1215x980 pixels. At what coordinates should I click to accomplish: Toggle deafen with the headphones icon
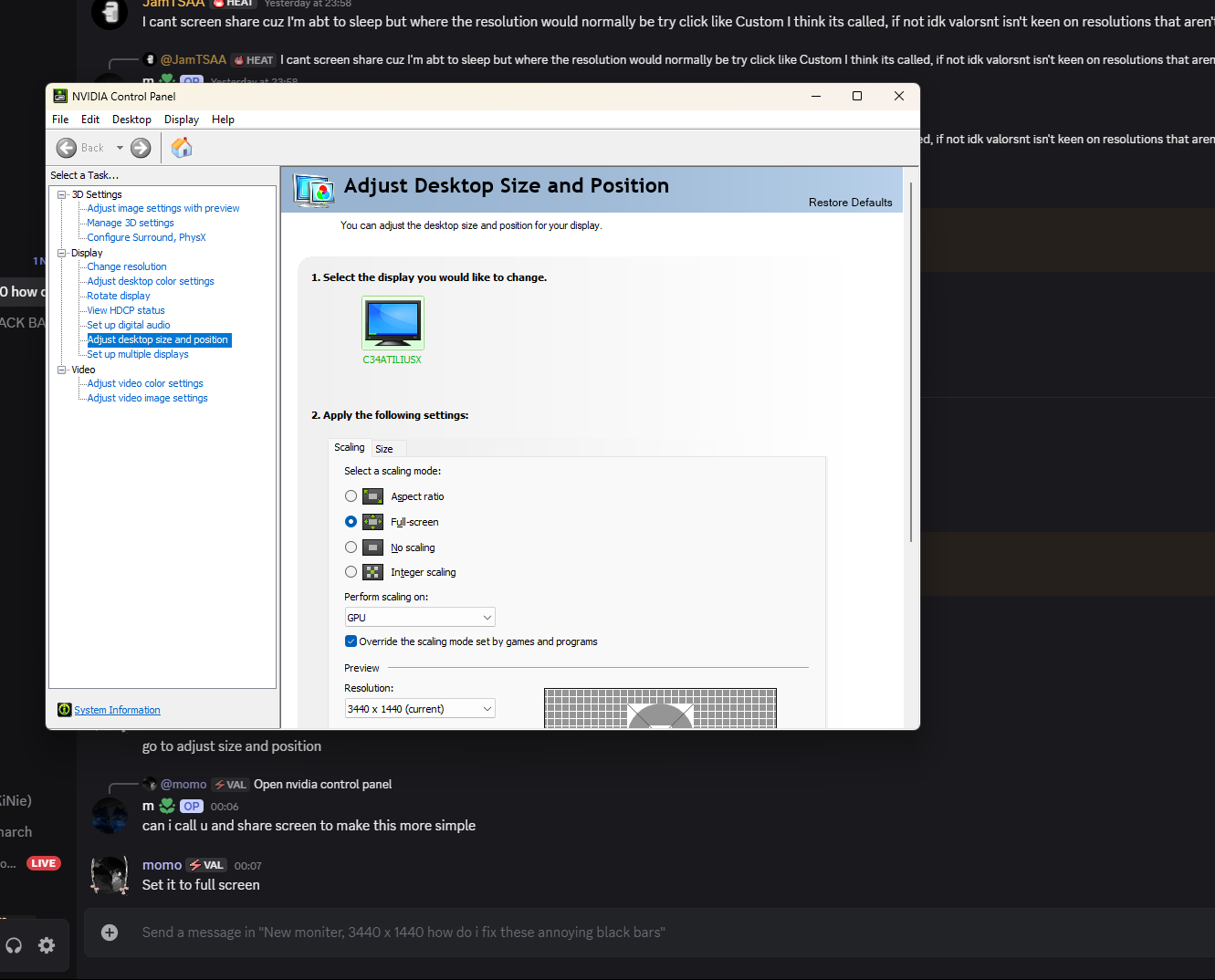(14, 944)
